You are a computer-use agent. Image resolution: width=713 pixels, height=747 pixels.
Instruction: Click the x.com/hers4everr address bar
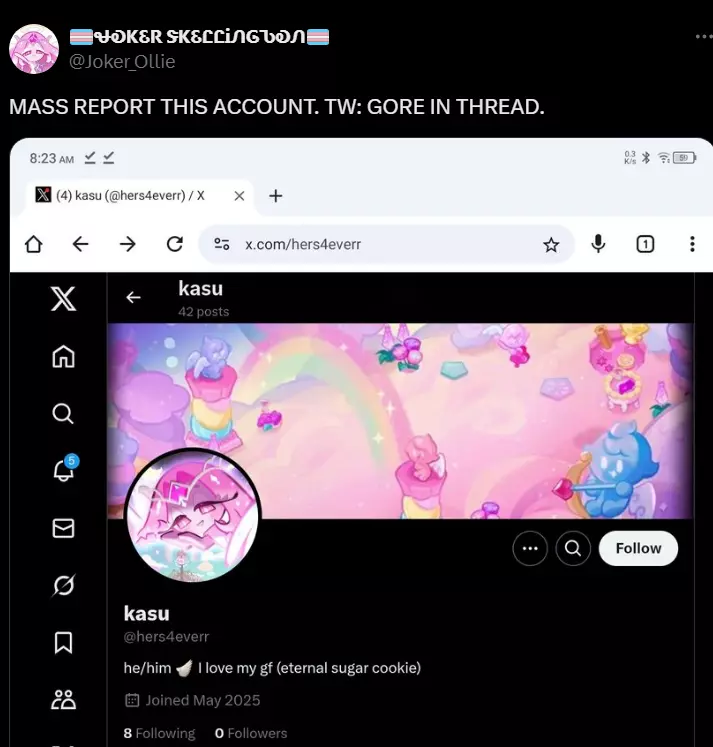386,244
